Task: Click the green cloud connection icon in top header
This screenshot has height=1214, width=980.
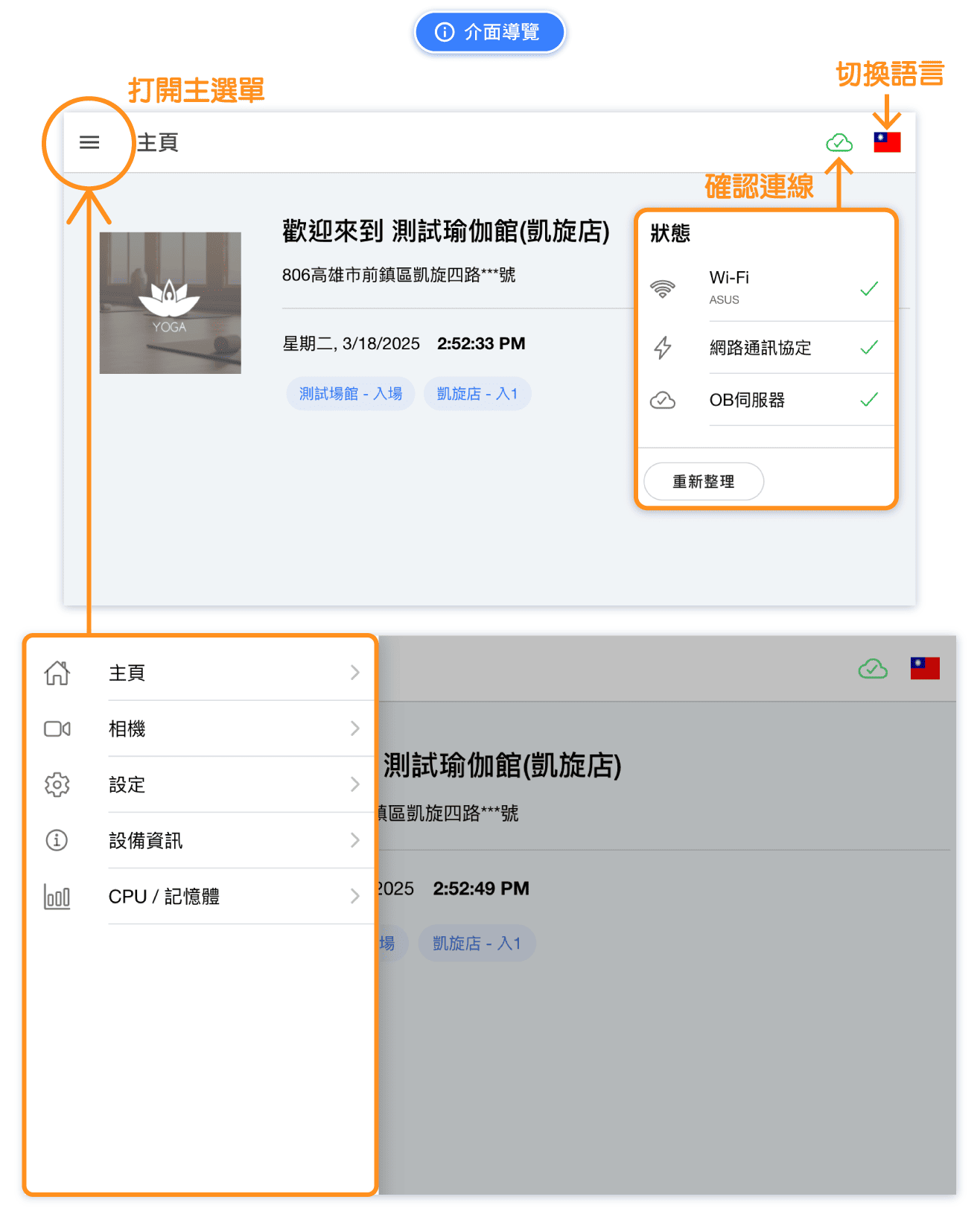Action: 839,142
